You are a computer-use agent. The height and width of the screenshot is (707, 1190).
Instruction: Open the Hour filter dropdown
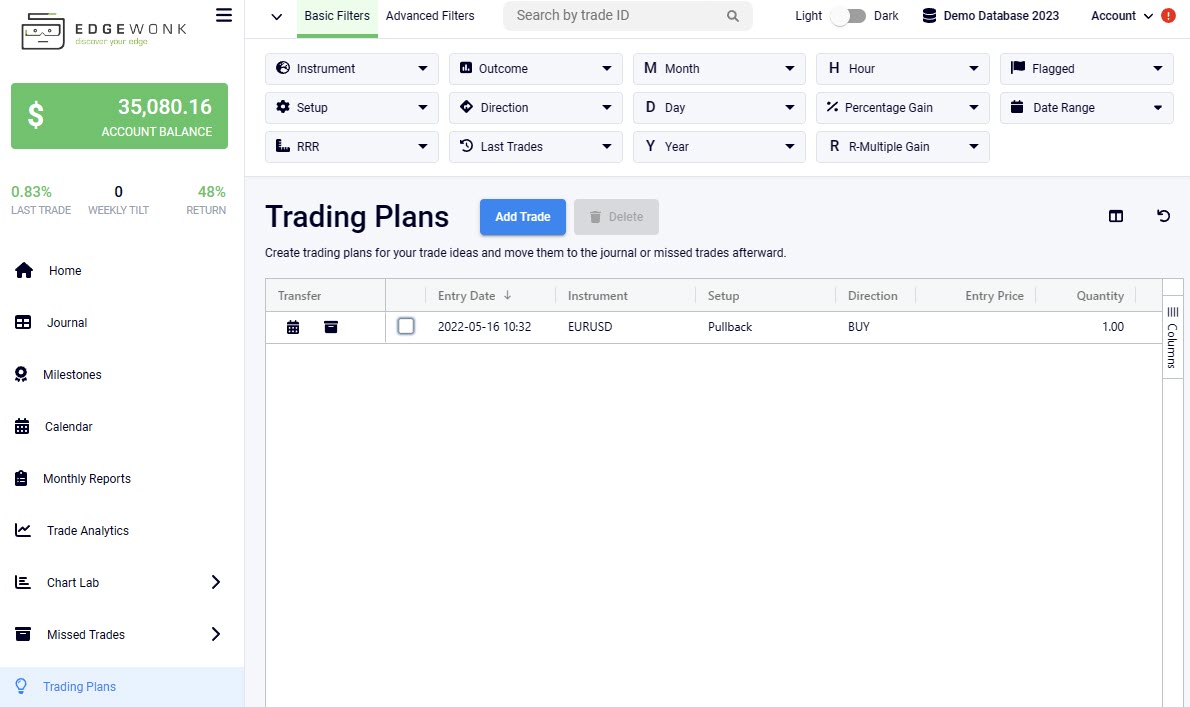point(902,68)
